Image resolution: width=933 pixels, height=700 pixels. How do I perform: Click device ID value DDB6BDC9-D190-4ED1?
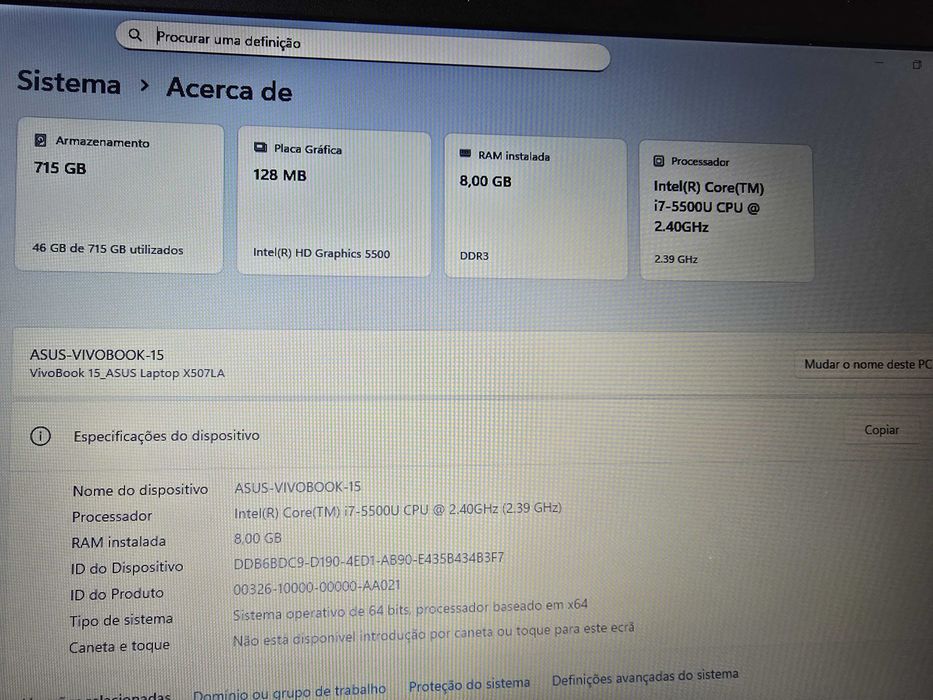pos(368,561)
